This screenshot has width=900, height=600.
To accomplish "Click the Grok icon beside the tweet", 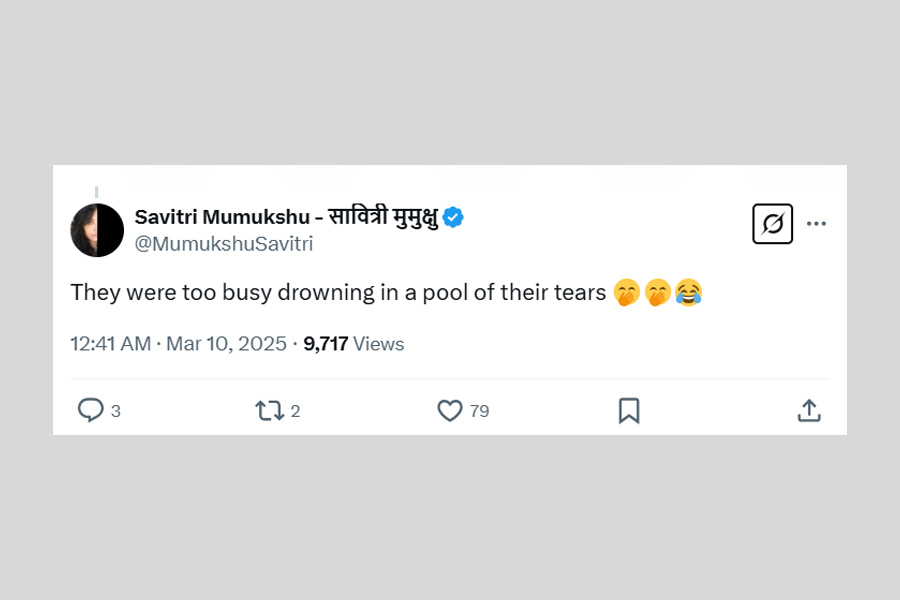I will click(x=772, y=224).
